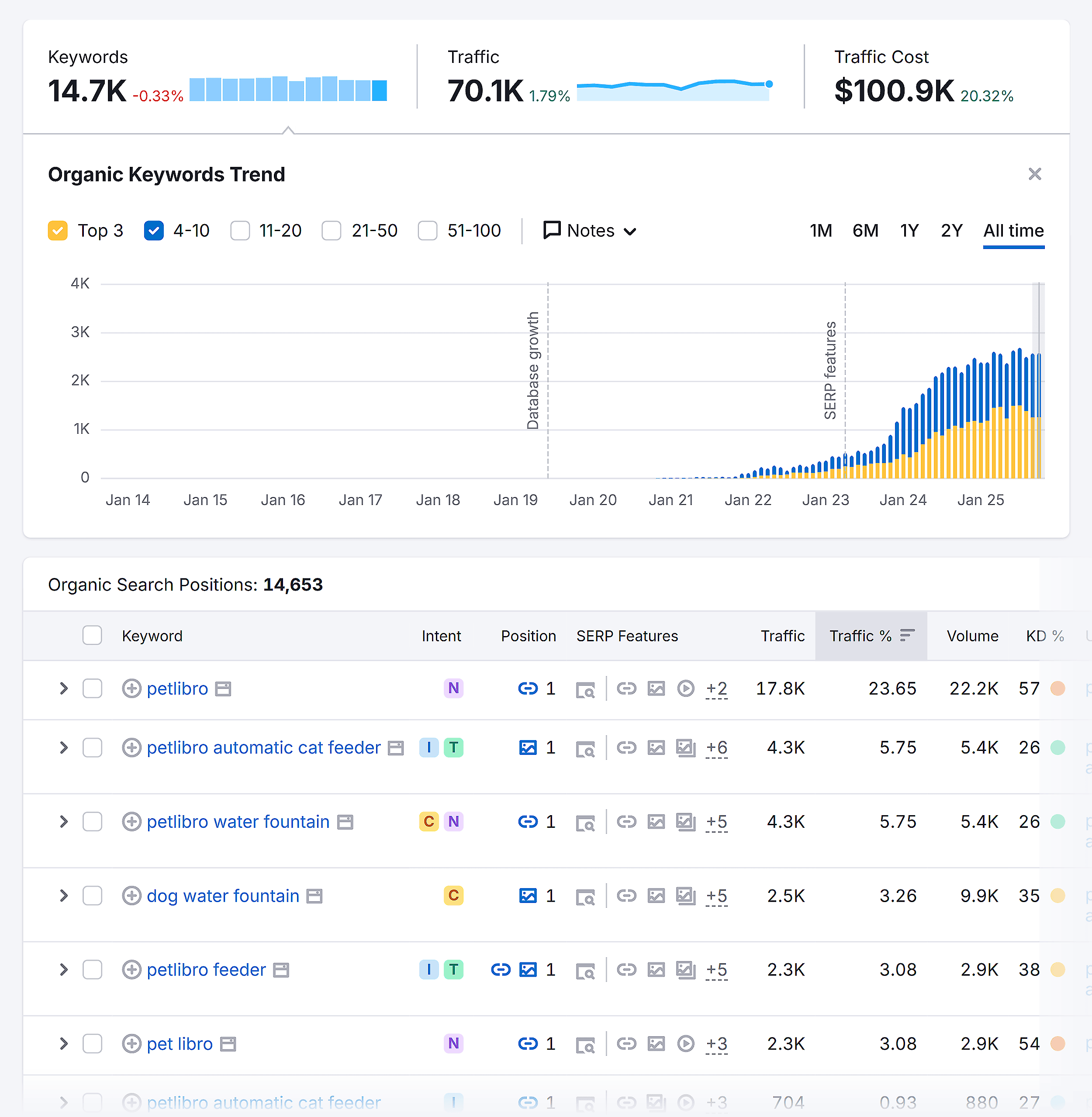1092x1117 pixels.
Task: Enable the 11-20 positions checkbox
Action: click(x=240, y=231)
